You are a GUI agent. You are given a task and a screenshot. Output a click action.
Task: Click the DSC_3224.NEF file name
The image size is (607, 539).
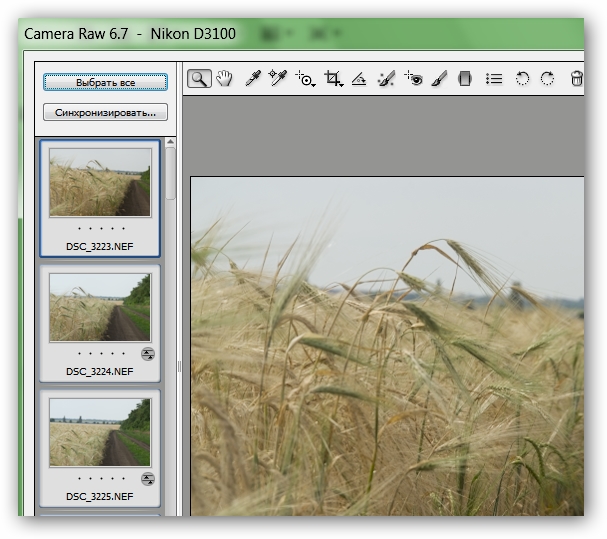click(100, 372)
